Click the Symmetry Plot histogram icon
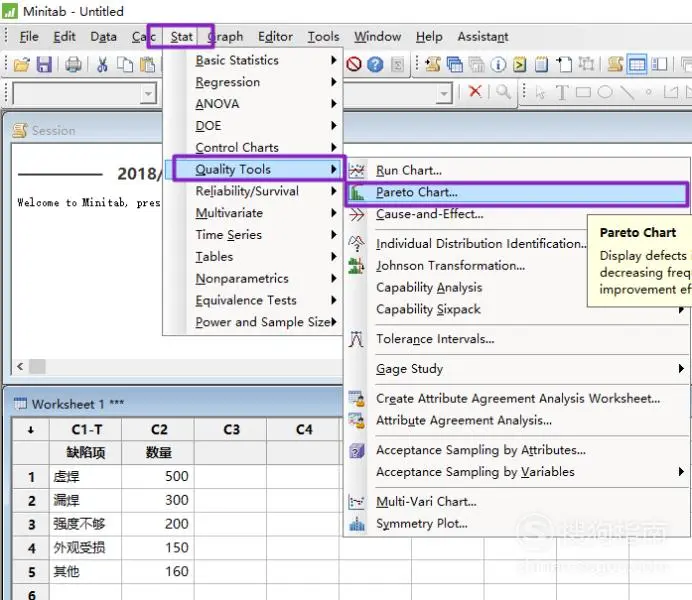692x600 pixels. coord(357,524)
